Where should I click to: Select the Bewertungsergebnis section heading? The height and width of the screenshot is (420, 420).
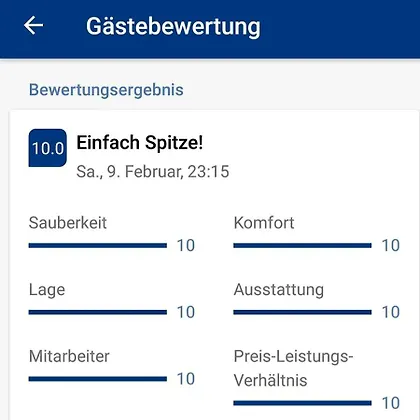pos(106,90)
